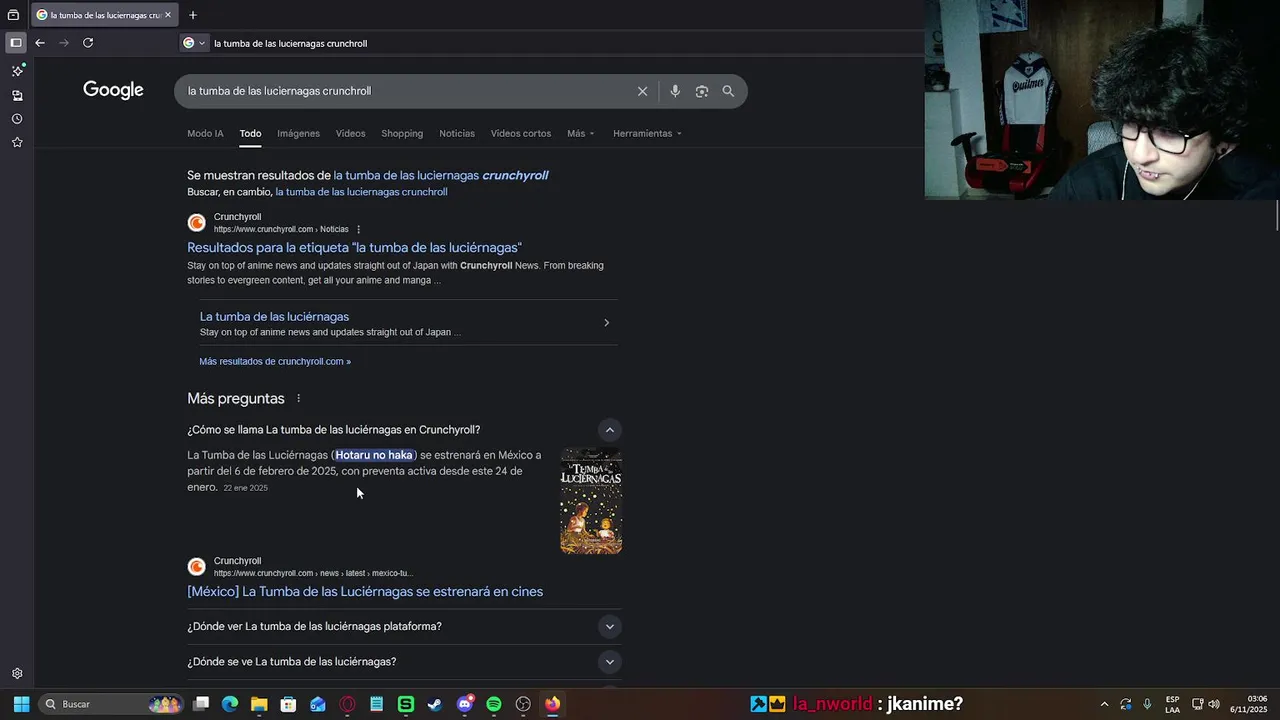Switch to 'Videos' tab
This screenshot has height=720, width=1280.
pos(350,133)
